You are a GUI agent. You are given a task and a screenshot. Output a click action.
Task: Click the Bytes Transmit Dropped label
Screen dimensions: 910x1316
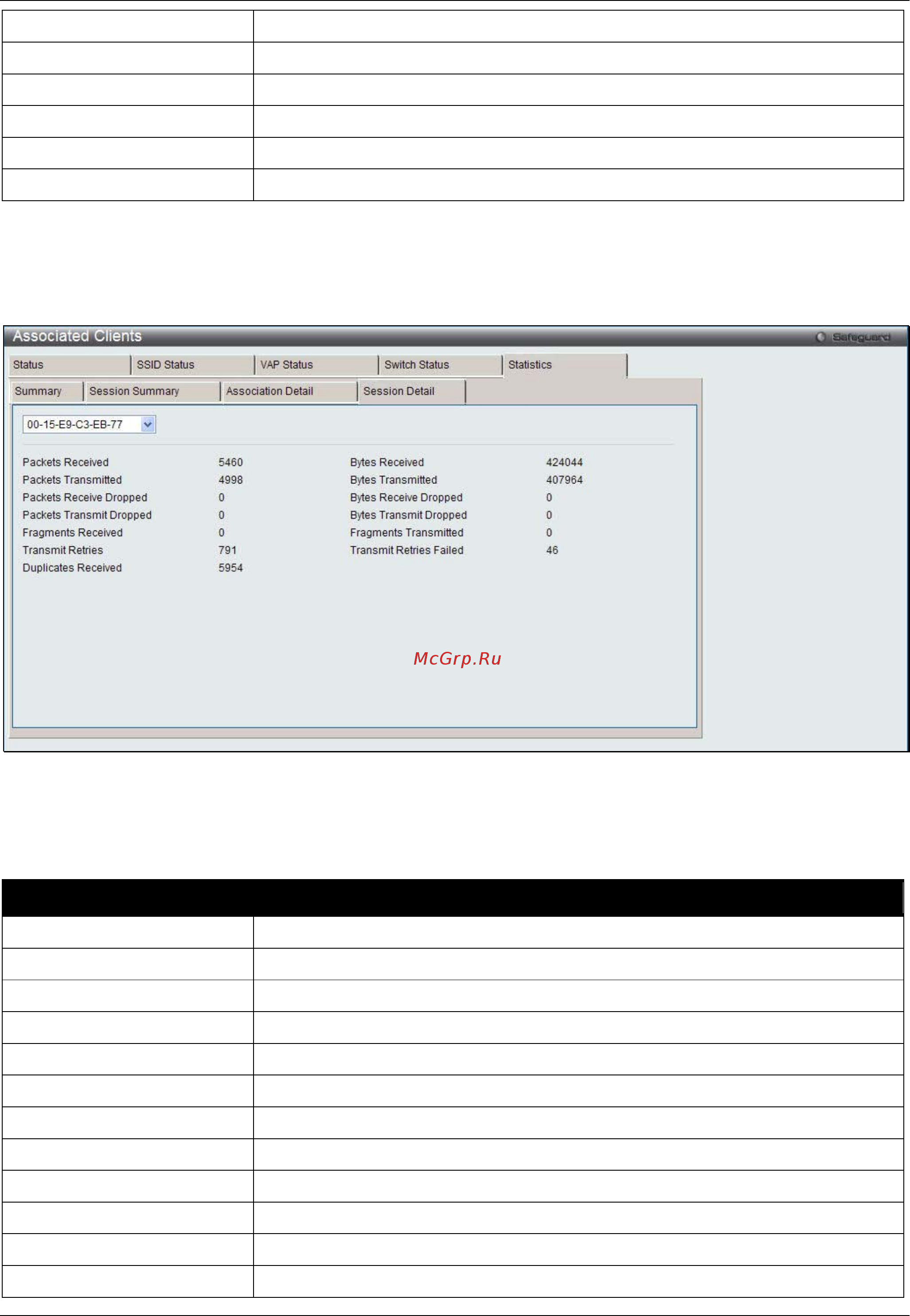tap(408, 515)
